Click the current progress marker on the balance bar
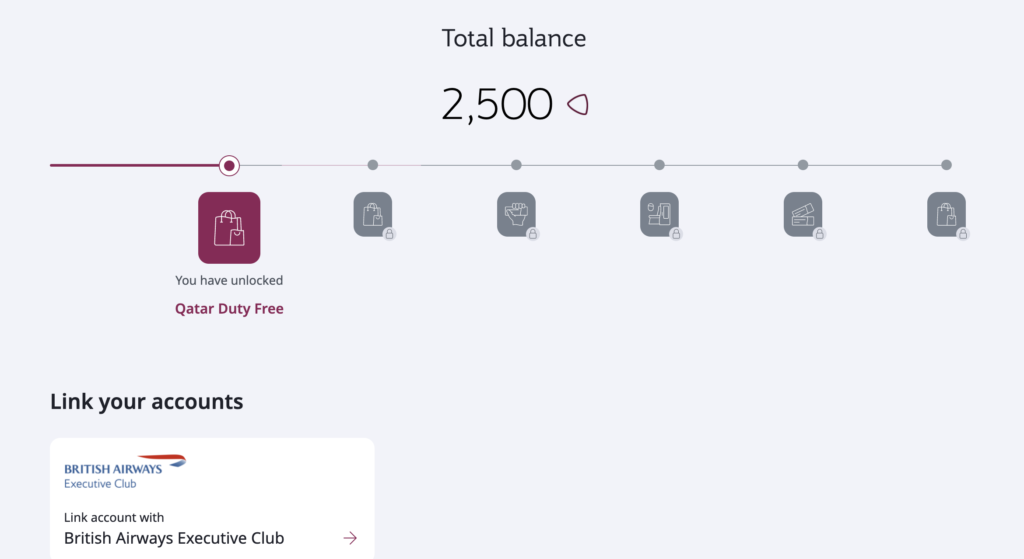This screenshot has height=559, width=1024. pyautogui.click(x=229, y=165)
